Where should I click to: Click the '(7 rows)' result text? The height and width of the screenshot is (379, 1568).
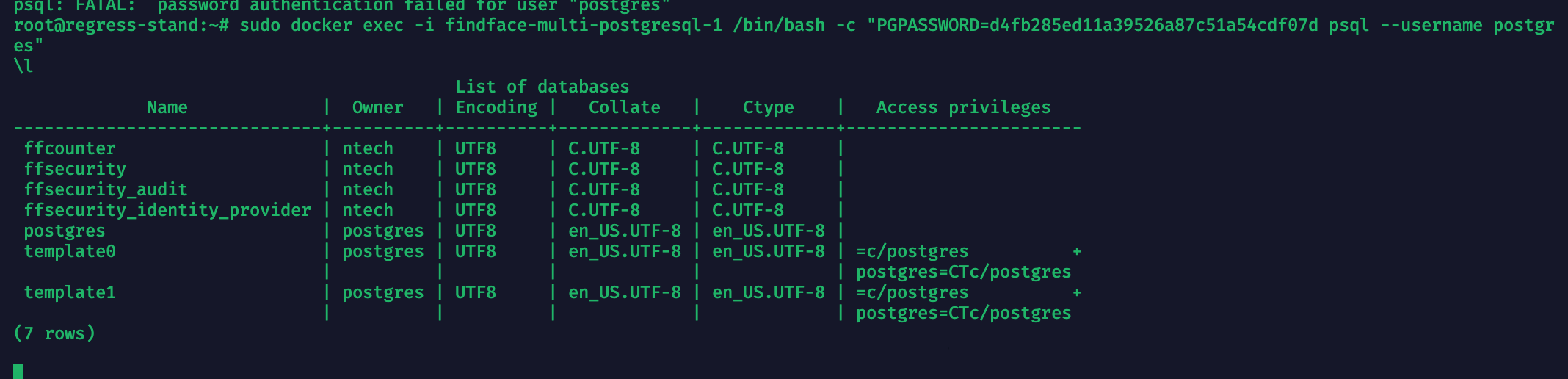pyautogui.click(x=54, y=333)
